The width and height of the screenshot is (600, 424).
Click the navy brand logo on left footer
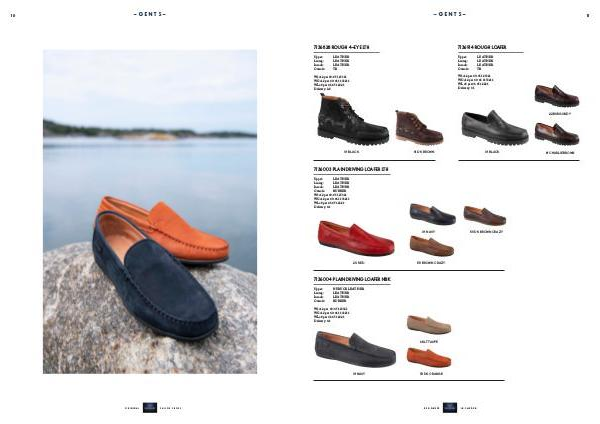(150, 408)
